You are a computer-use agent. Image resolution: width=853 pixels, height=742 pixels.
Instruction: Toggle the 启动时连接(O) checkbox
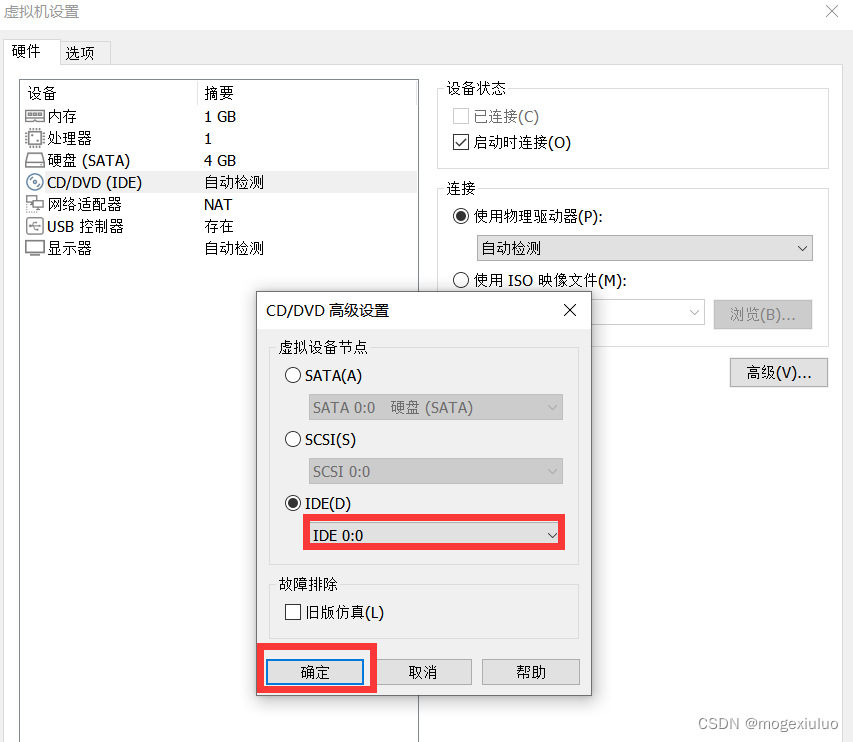point(460,141)
